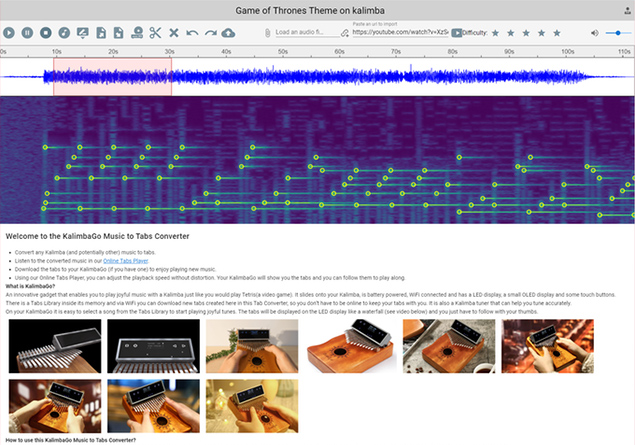Viewport: 635px width, 445px height.
Task: Click the X delete icon in toolbar
Action: 173,33
